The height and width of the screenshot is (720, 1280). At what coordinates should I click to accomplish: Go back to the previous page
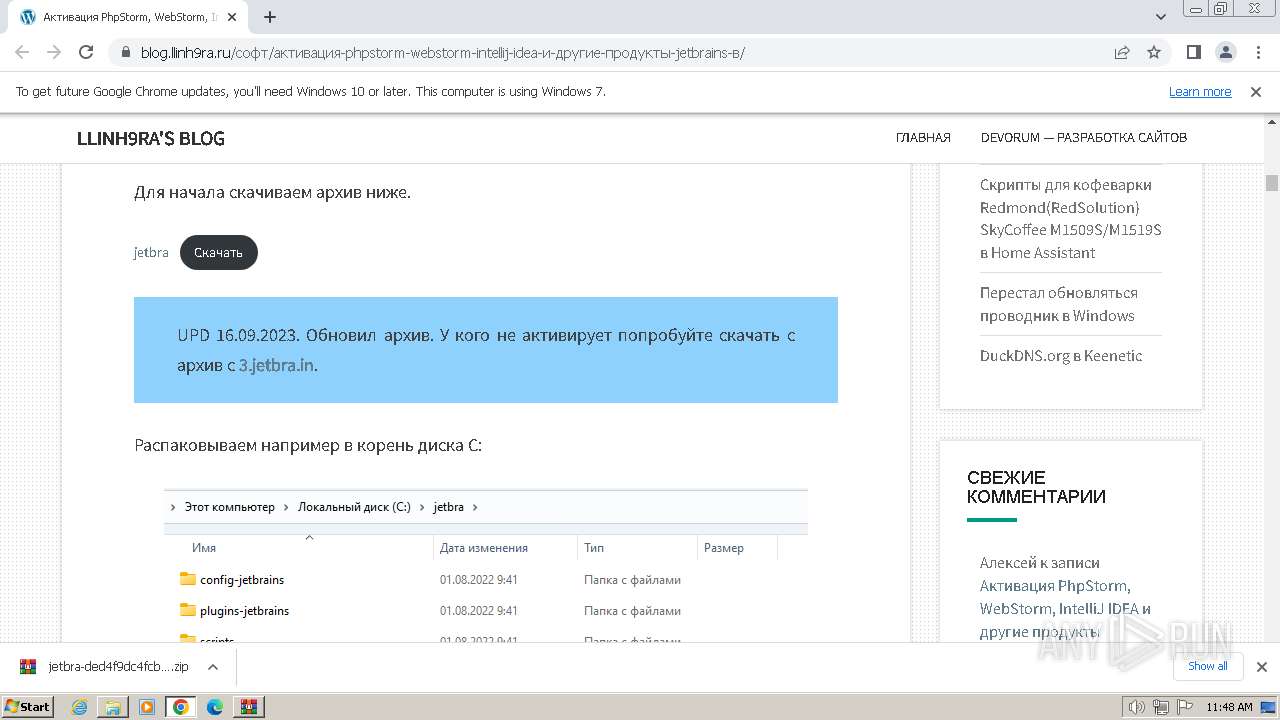[x=22, y=52]
